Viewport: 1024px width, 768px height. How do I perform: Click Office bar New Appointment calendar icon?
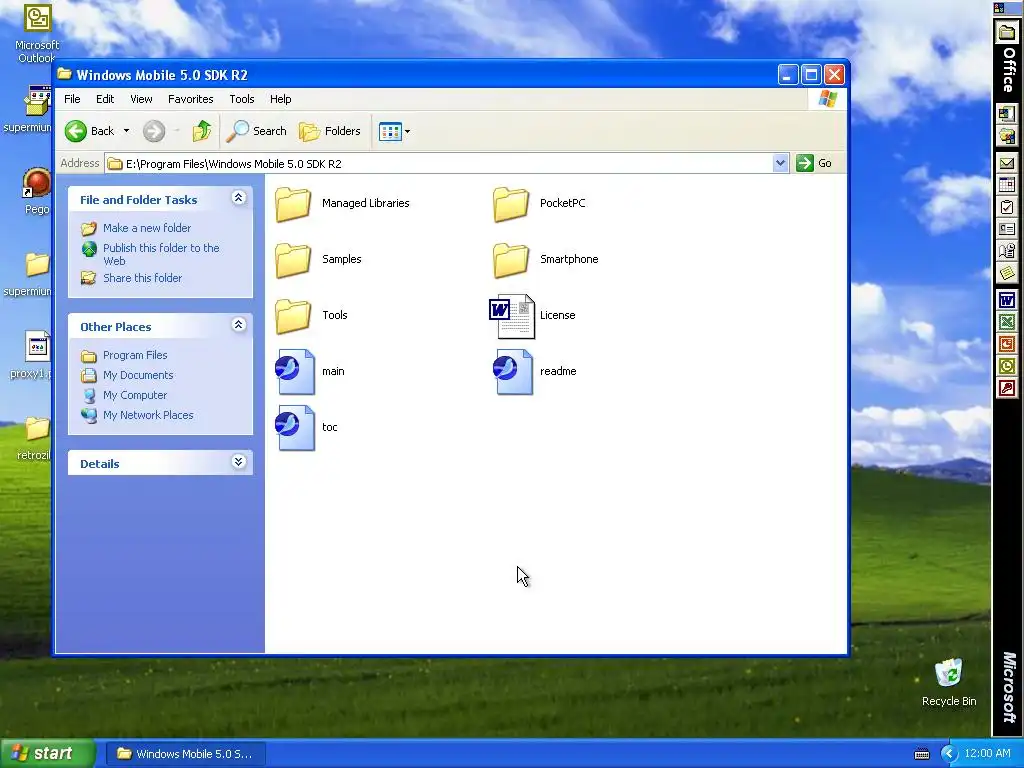point(1007,185)
